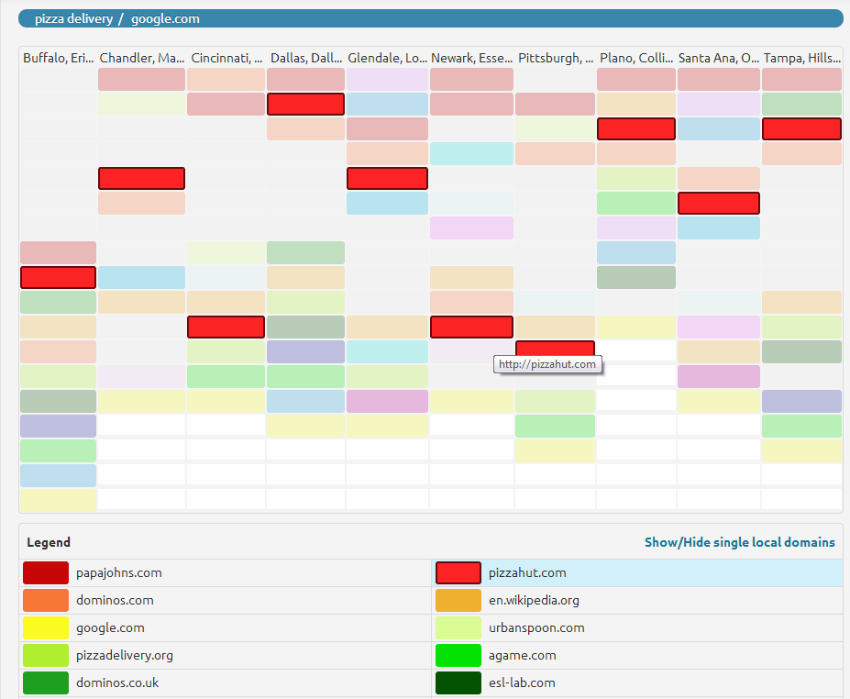Click the 'Dallas, Dall...' column header
This screenshot has height=699, width=850.
[306, 58]
